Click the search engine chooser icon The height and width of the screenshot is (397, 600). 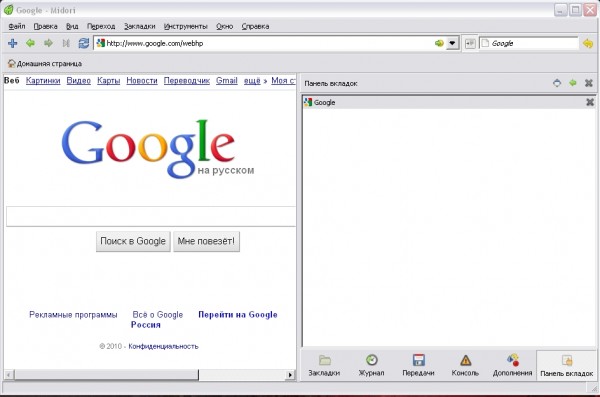point(470,43)
